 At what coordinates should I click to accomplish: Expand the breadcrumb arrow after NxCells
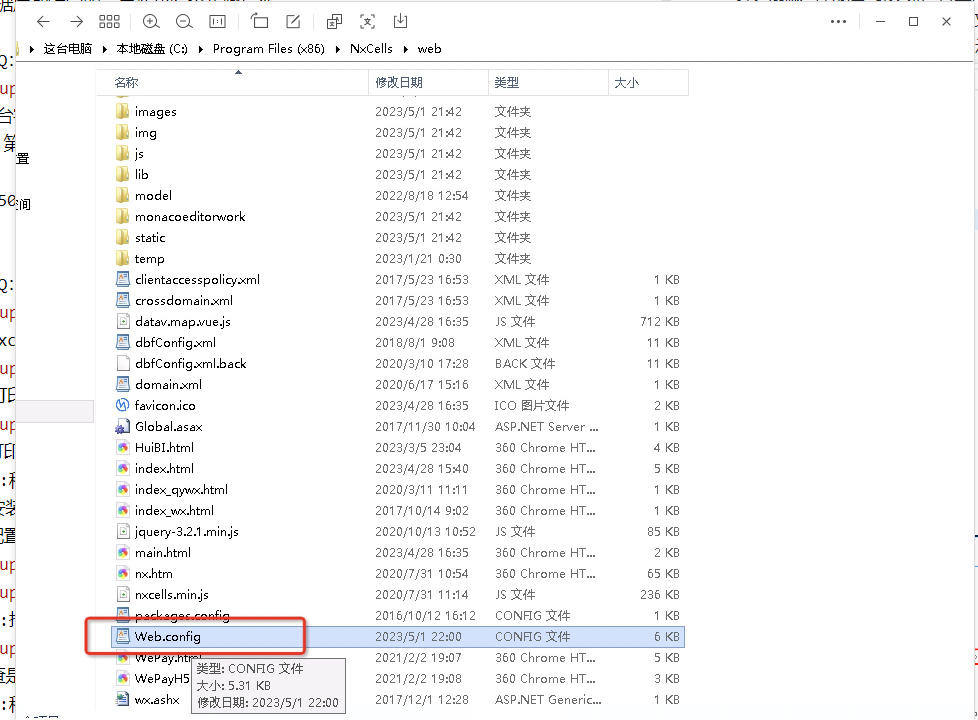point(406,48)
